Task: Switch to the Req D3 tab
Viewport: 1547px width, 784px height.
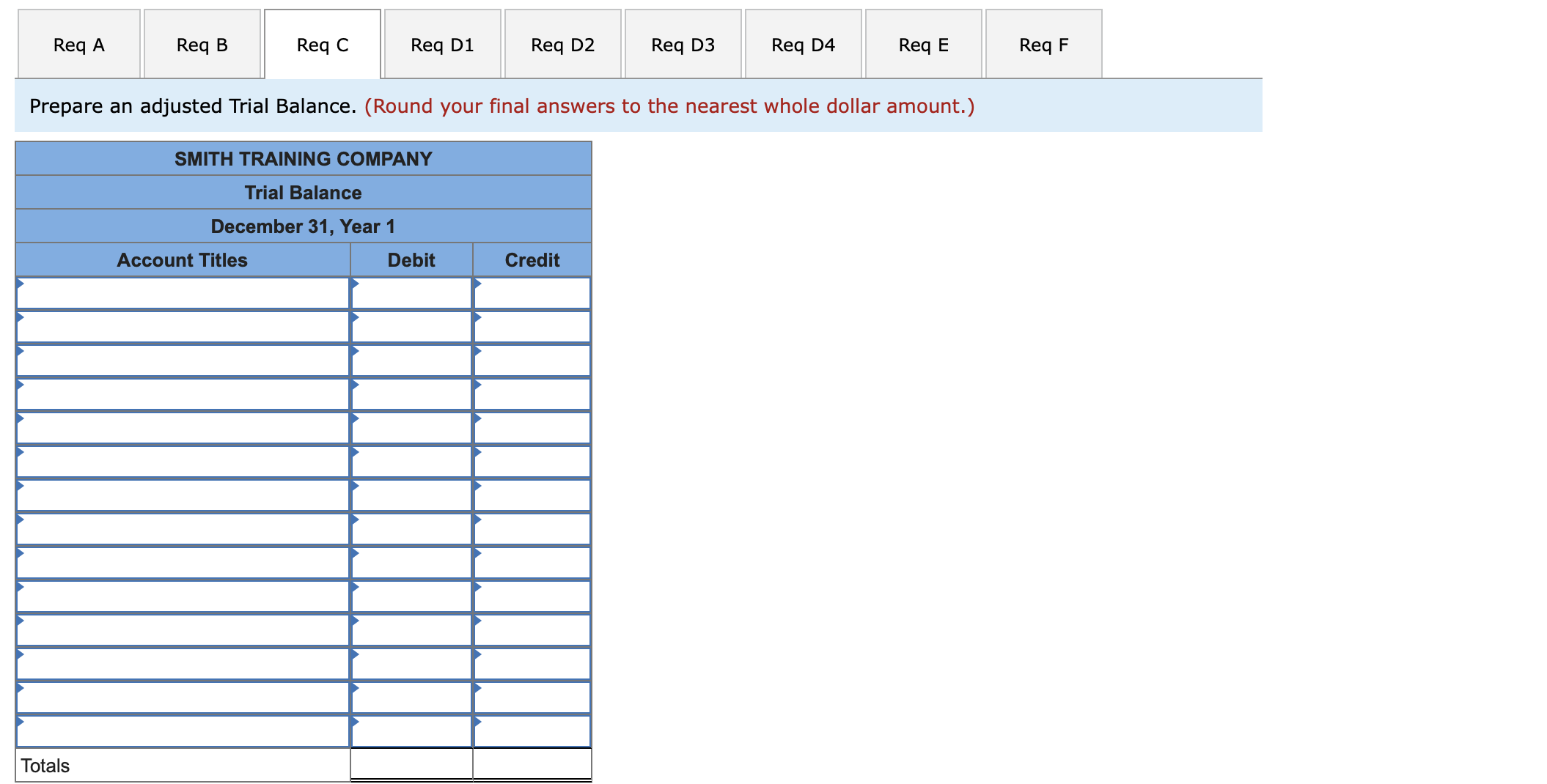Action: 683,44
